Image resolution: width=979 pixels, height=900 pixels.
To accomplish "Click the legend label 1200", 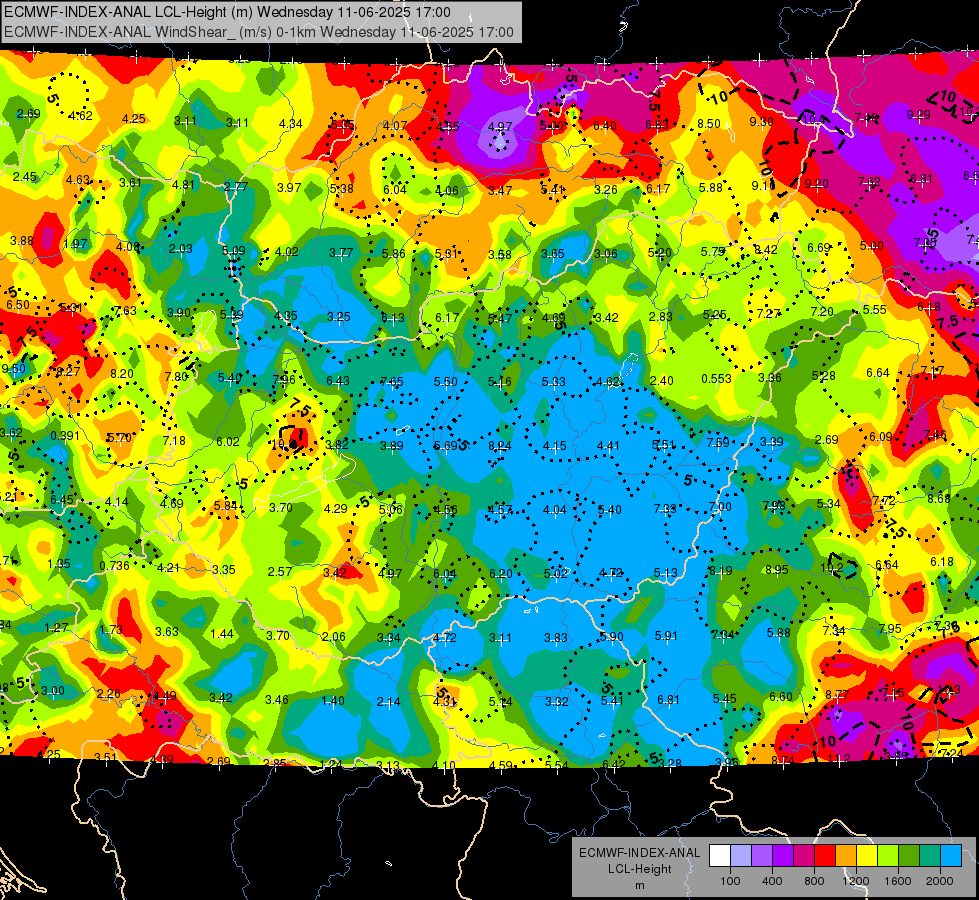I will (x=856, y=881).
